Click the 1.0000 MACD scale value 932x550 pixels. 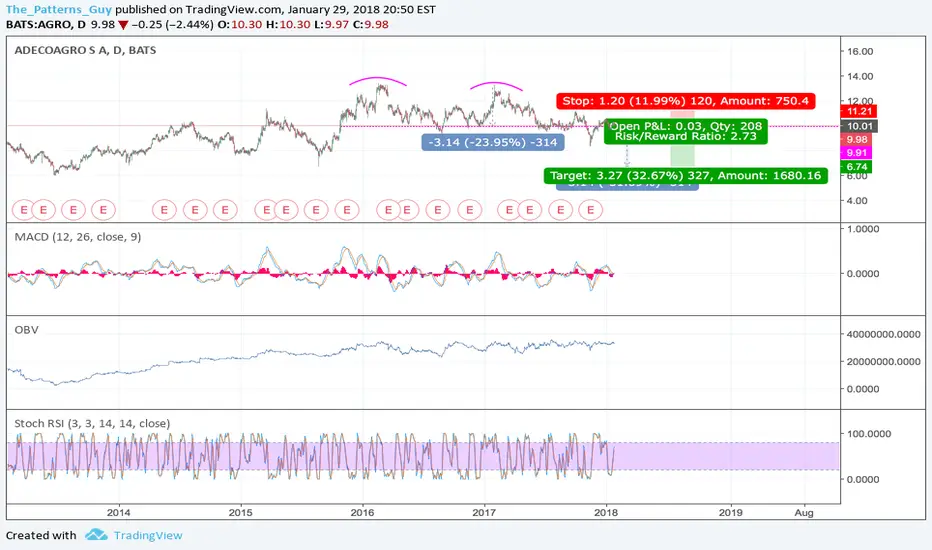click(863, 230)
